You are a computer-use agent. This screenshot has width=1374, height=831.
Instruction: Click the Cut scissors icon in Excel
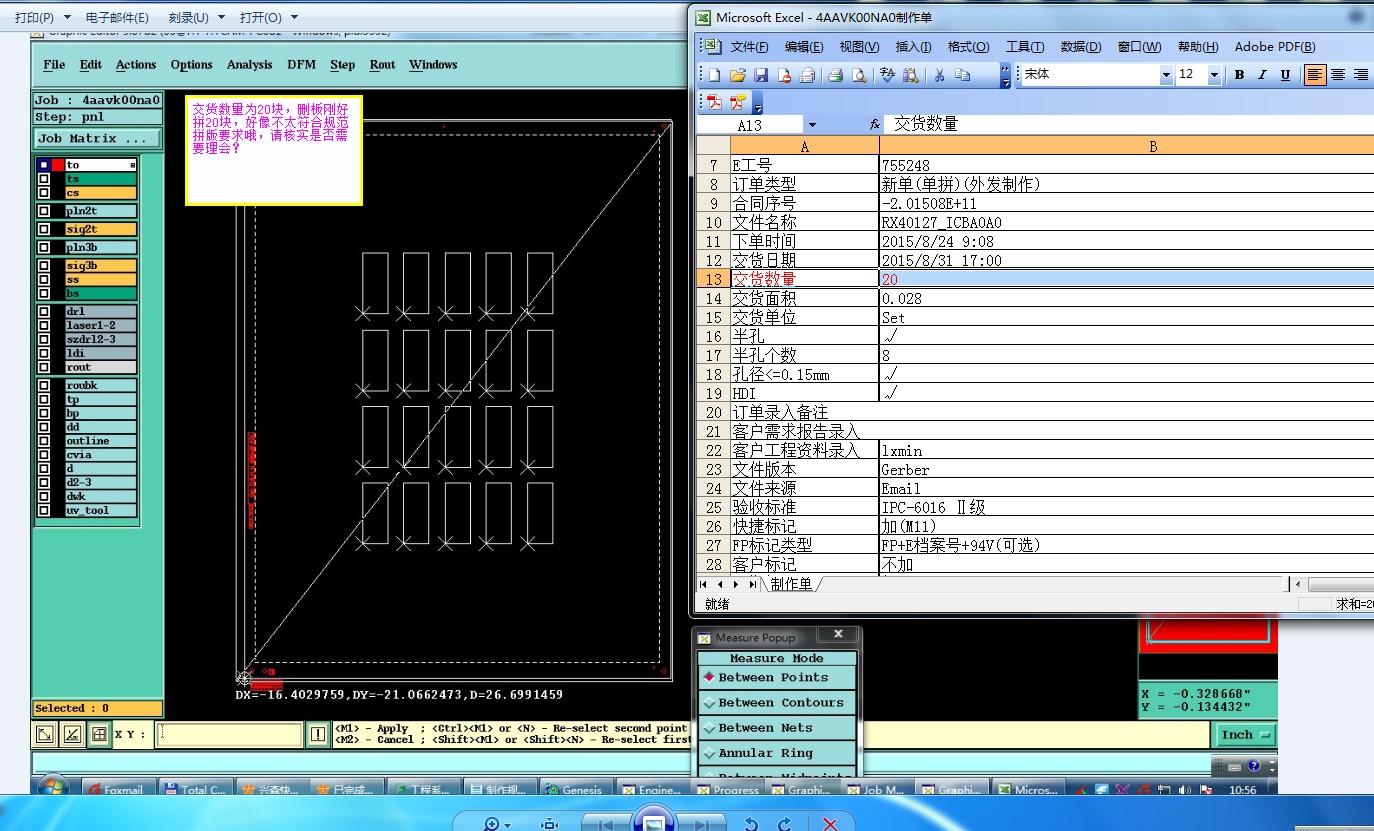click(939, 75)
